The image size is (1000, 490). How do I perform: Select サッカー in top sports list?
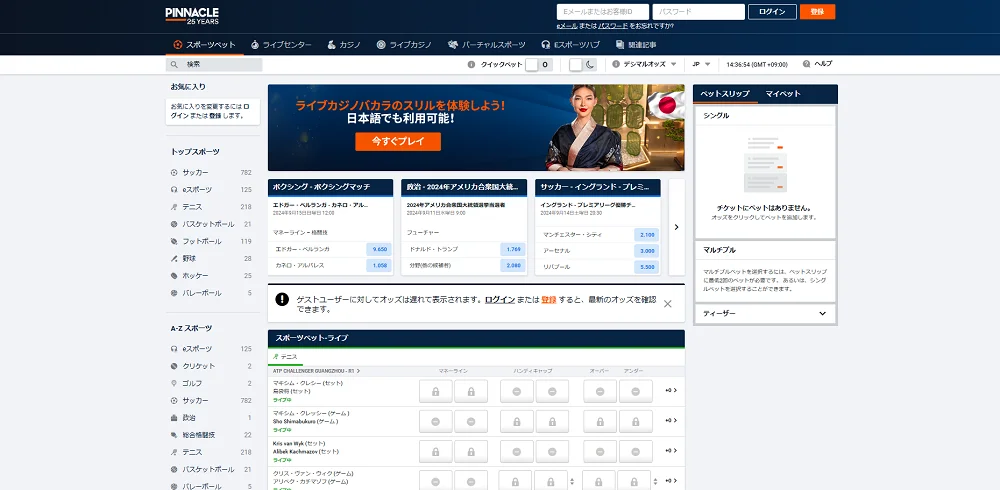[x=211, y=173]
